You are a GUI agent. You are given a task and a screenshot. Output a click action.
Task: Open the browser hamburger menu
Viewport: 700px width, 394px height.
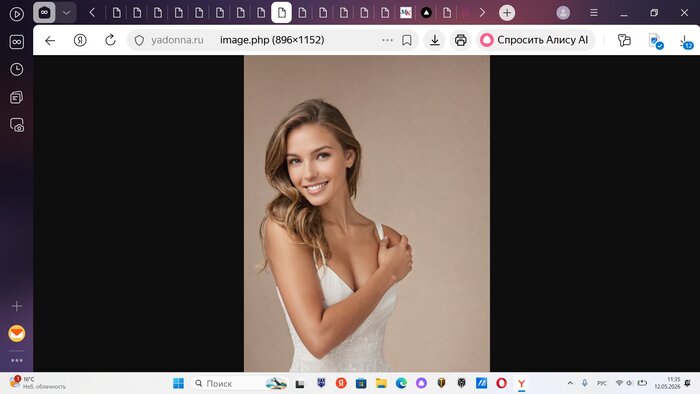point(594,13)
